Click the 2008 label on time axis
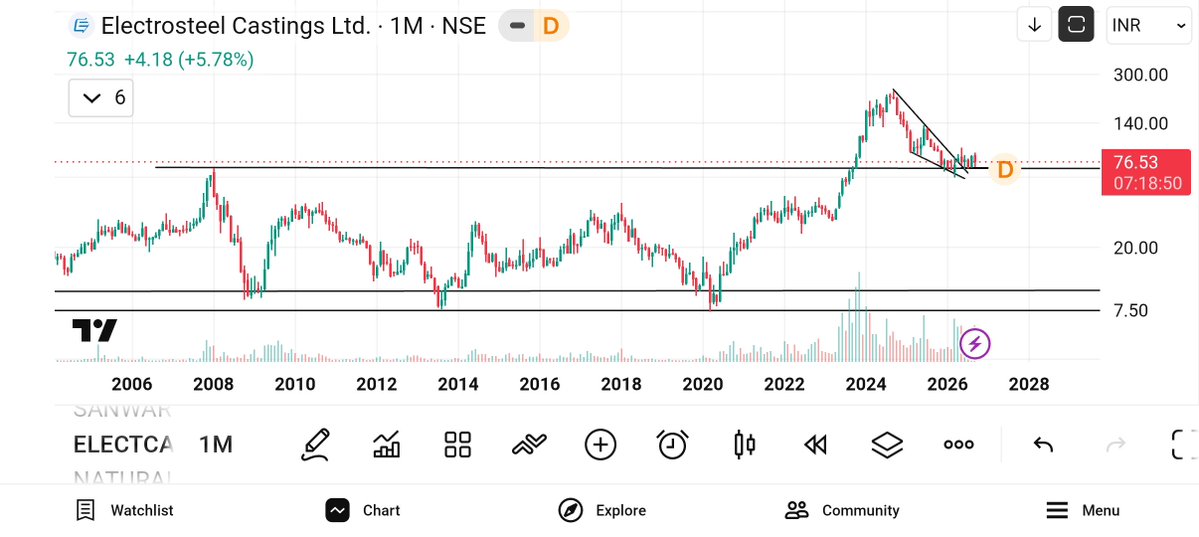 [x=213, y=384]
